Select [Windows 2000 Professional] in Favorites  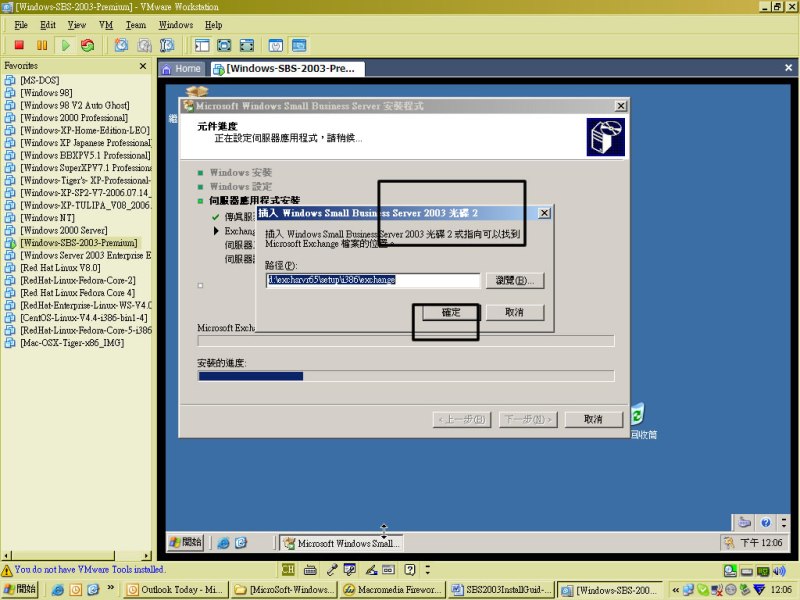coord(74,117)
